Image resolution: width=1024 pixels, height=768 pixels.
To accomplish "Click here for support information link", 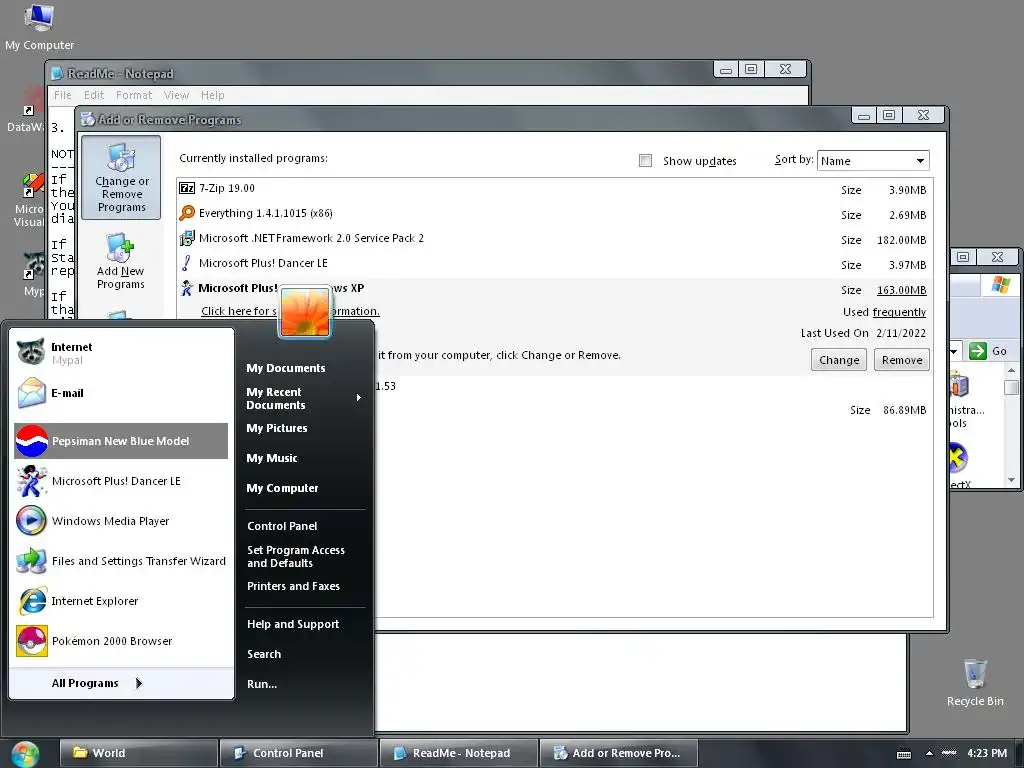I will tap(290, 311).
